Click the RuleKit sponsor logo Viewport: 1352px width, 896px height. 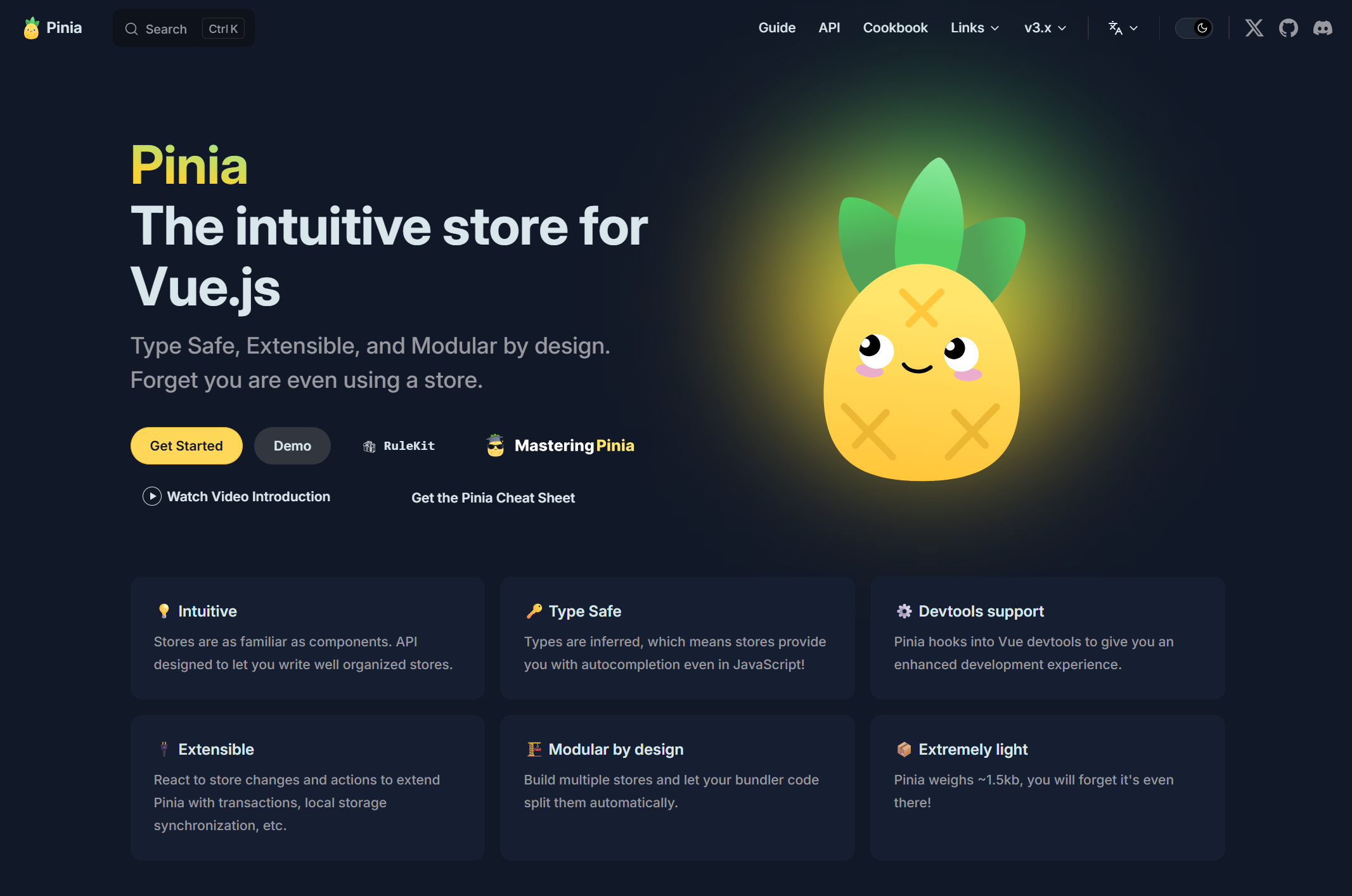point(399,446)
